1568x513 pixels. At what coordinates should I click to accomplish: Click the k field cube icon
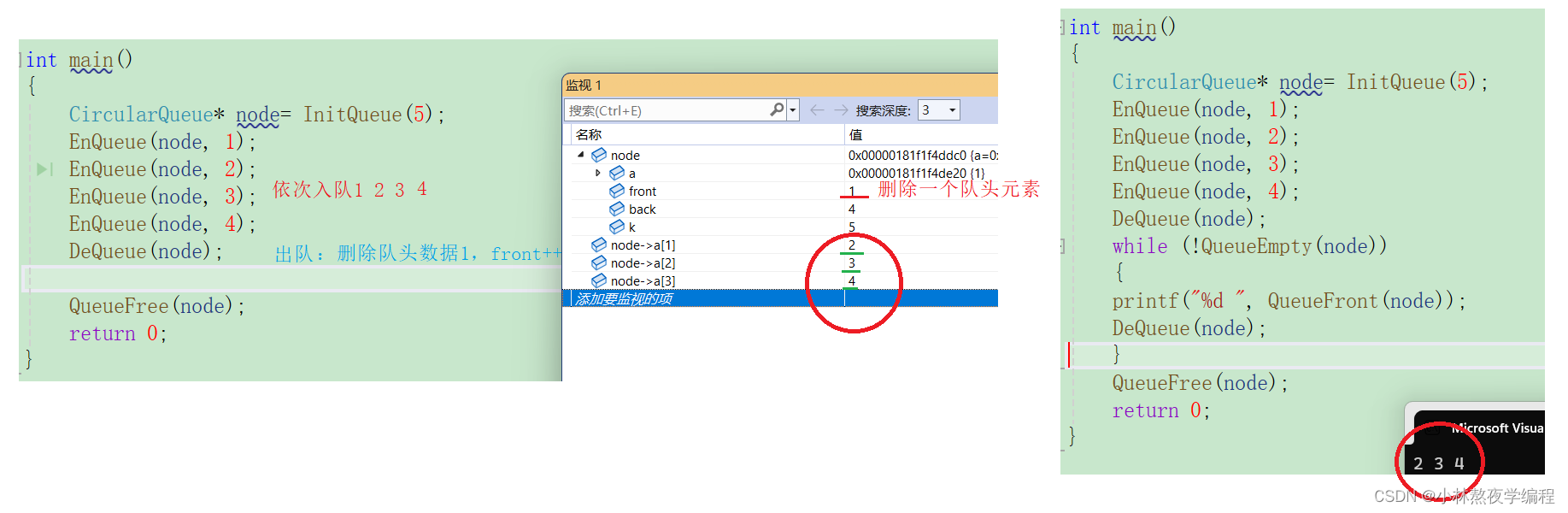point(617,227)
